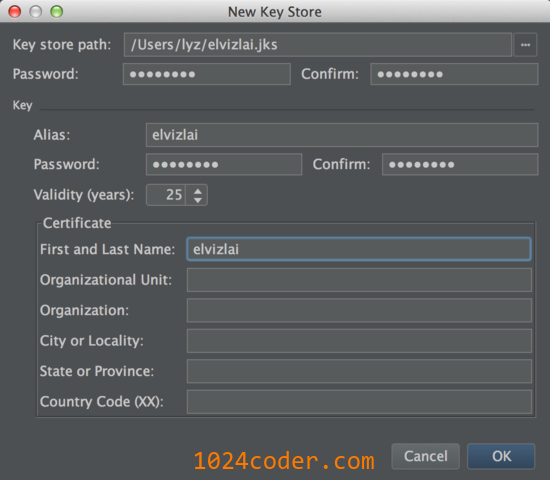Click the OK button
This screenshot has width=550, height=480.
(x=501, y=456)
